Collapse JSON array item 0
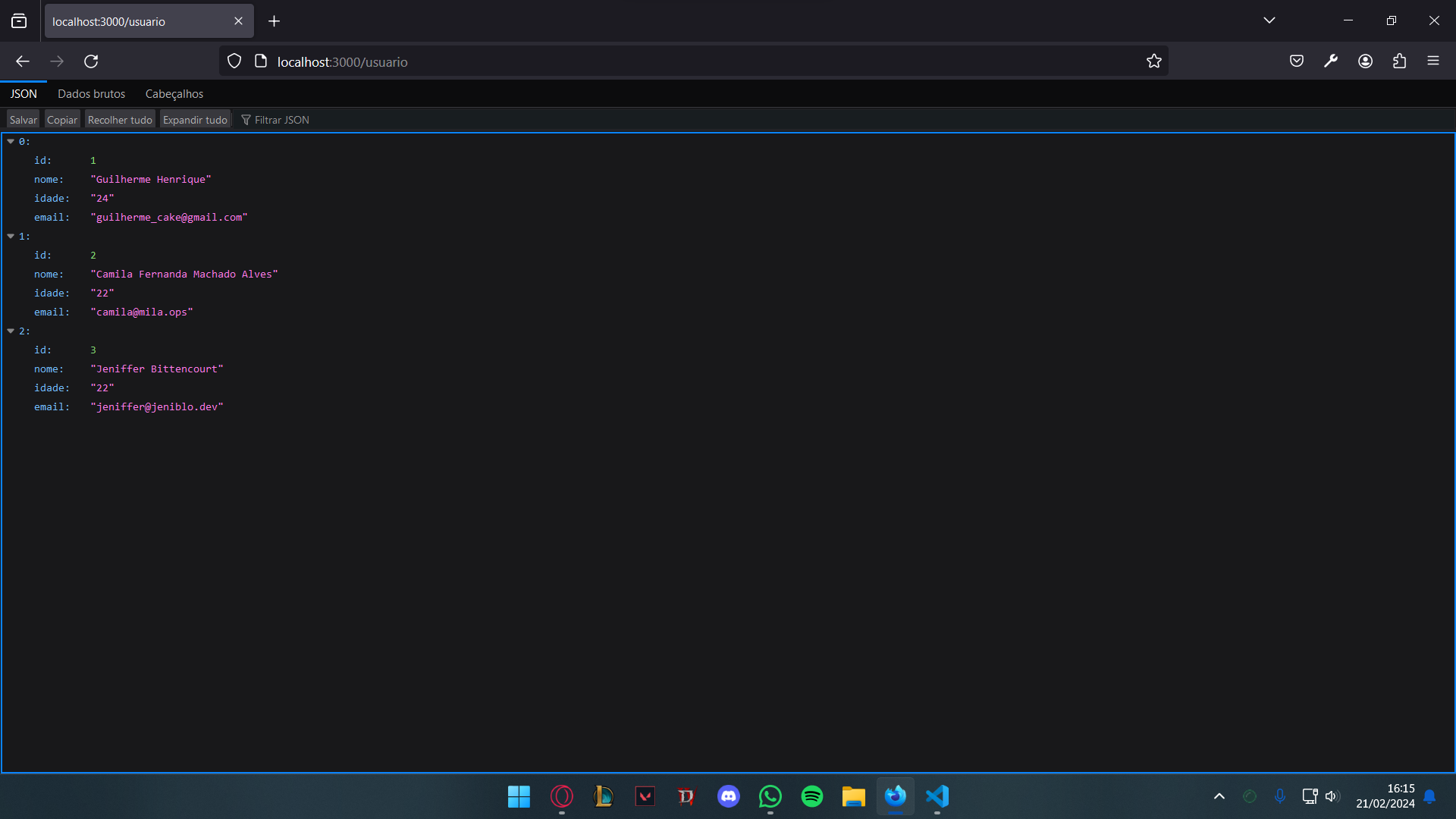 pyautogui.click(x=11, y=142)
